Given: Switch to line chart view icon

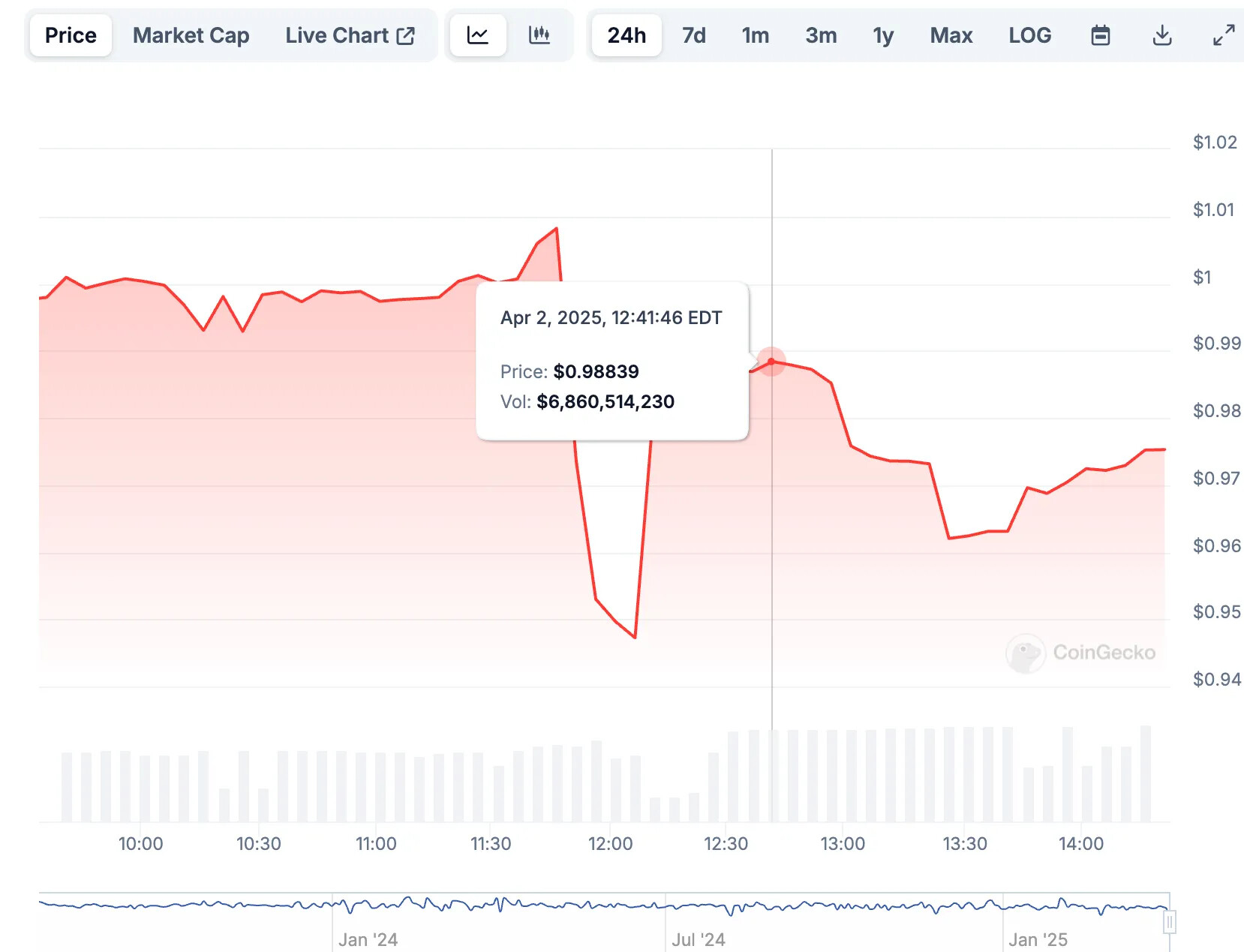Looking at the screenshot, I should [478, 35].
